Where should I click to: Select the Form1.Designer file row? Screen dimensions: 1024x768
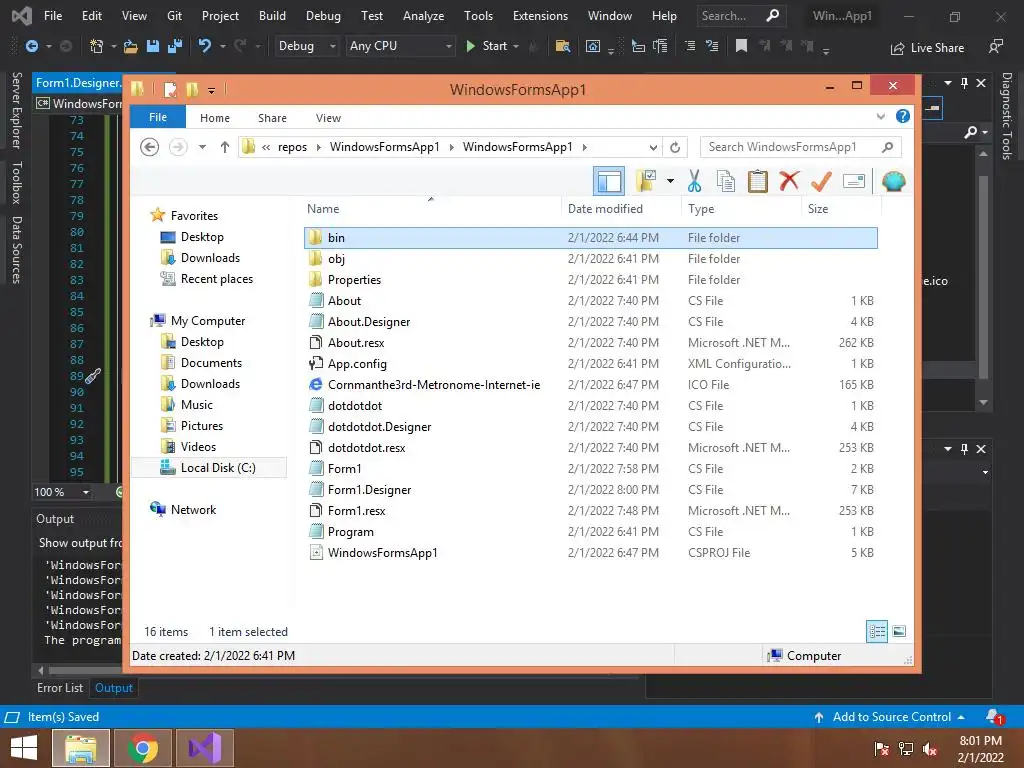click(x=591, y=490)
